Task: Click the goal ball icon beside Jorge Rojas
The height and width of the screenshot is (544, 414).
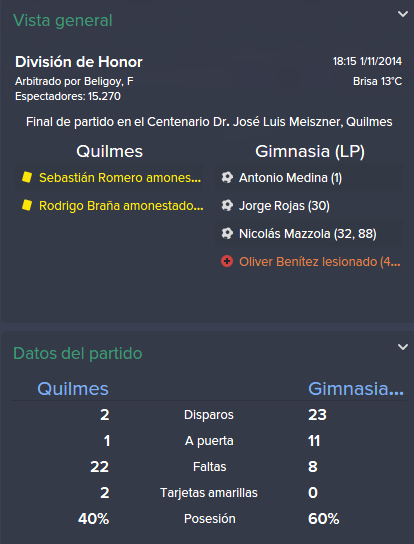Action: 227,205
